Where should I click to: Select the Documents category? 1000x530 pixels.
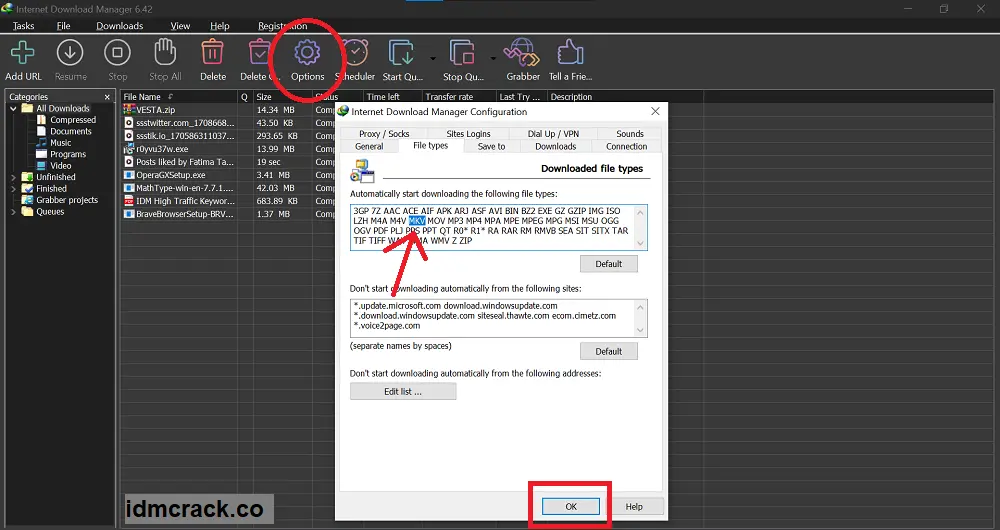[71, 131]
